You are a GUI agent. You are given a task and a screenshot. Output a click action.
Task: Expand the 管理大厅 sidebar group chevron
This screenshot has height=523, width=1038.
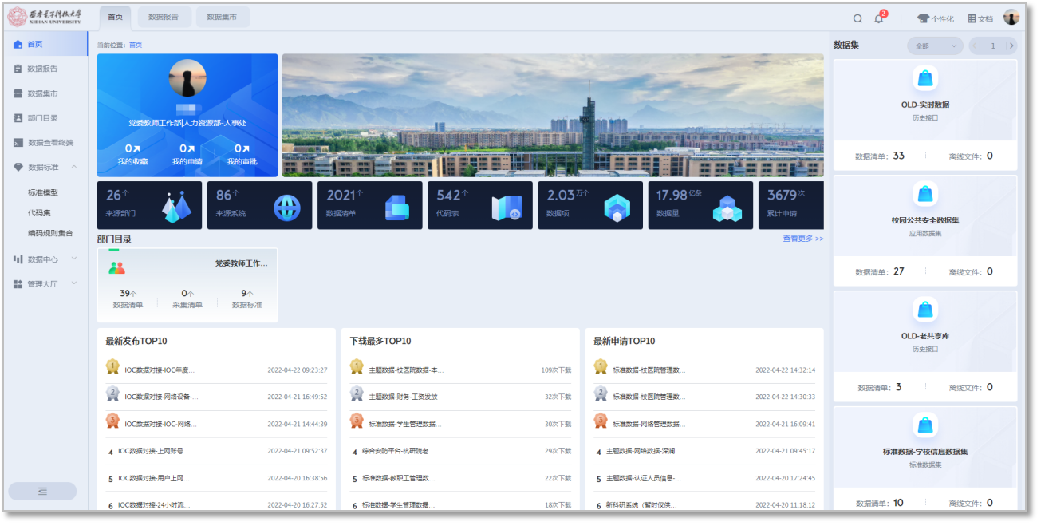(x=74, y=283)
